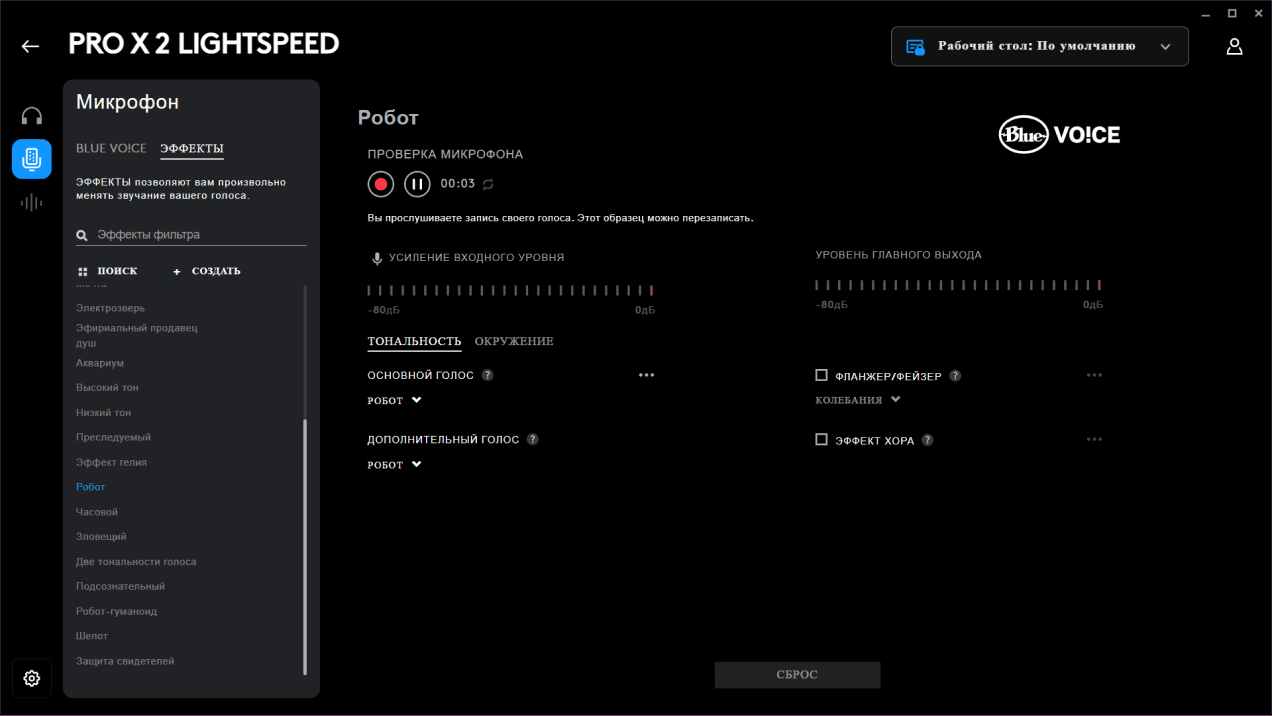This screenshot has height=716, width=1272.
Task: Open settings via the gear icon
Action: pyautogui.click(x=32, y=678)
